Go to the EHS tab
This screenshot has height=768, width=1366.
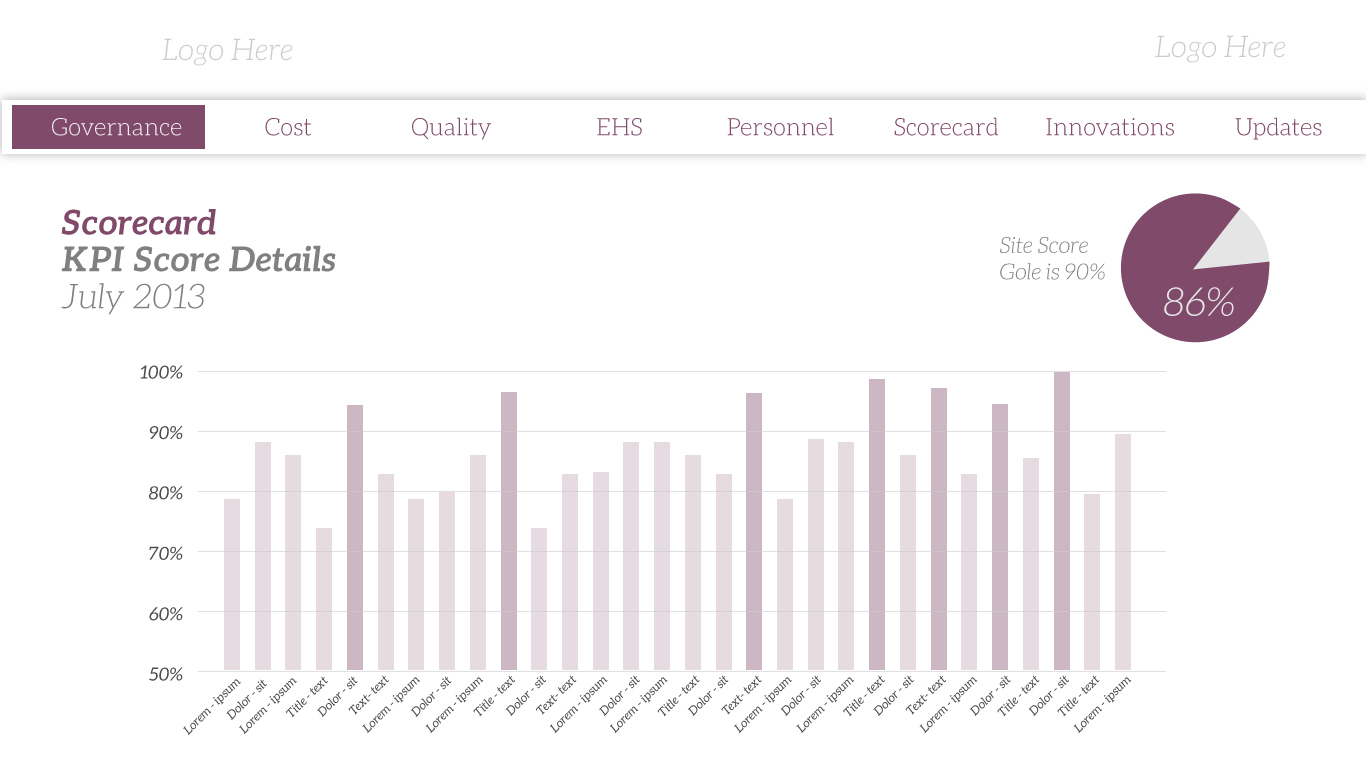[619, 127]
